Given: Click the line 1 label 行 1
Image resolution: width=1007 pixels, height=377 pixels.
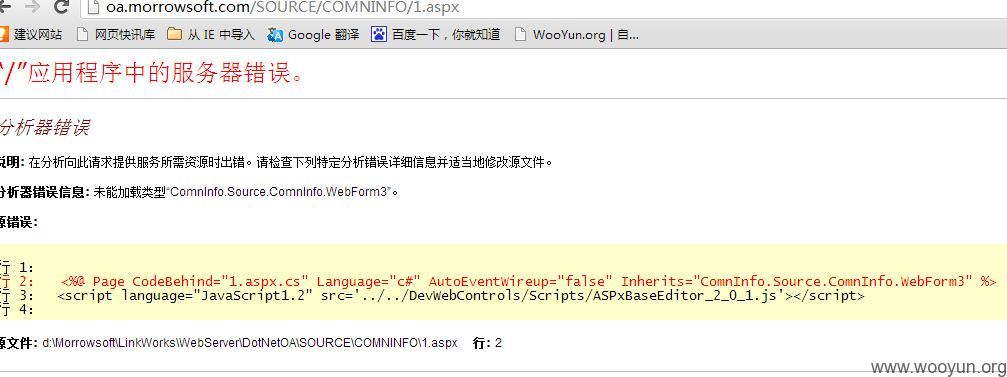Looking at the screenshot, I should [x=17, y=268].
